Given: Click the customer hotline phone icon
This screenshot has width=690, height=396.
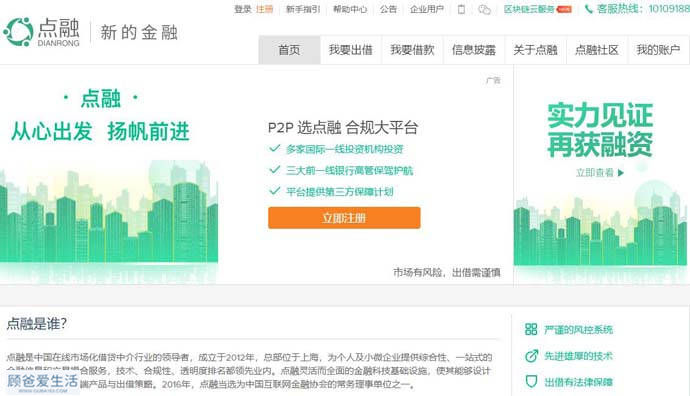Looking at the screenshot, I should [588, 9].
